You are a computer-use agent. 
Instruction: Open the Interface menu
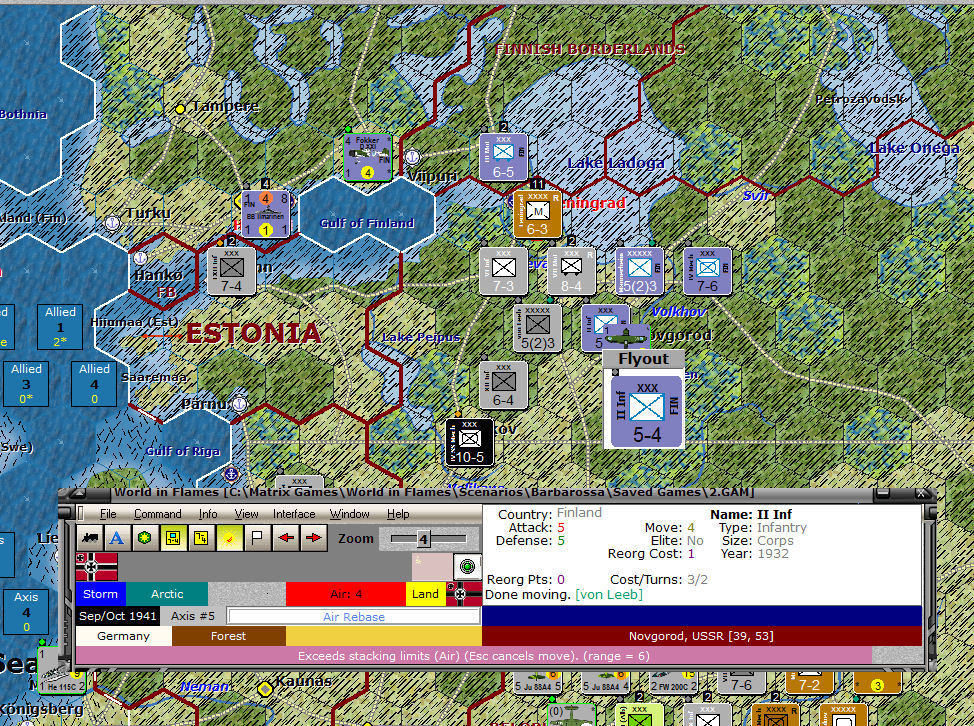[294, 514]
